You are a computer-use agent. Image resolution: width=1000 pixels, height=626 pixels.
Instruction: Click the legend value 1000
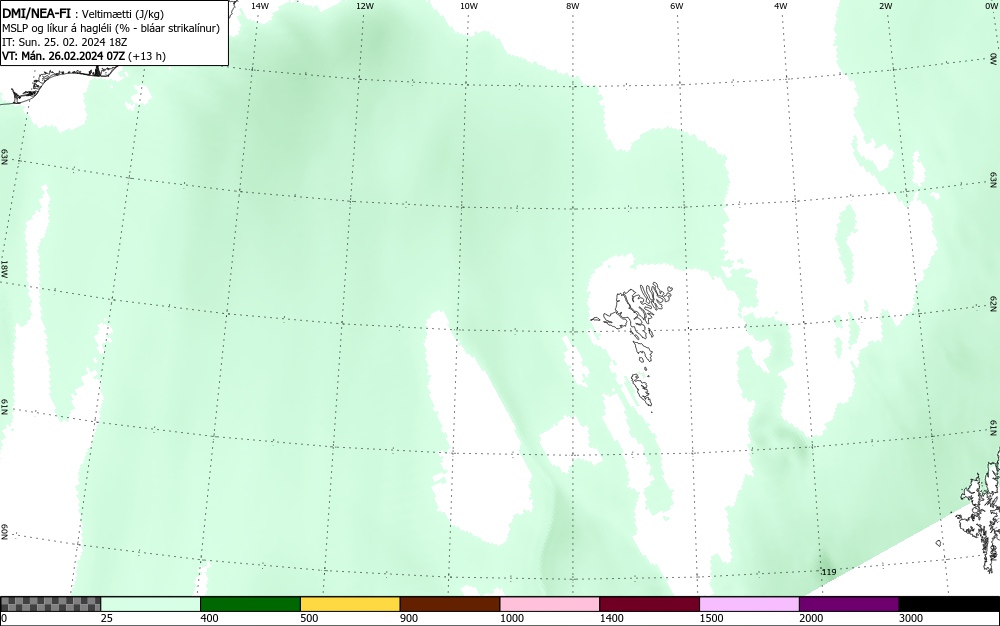(511, 618)
